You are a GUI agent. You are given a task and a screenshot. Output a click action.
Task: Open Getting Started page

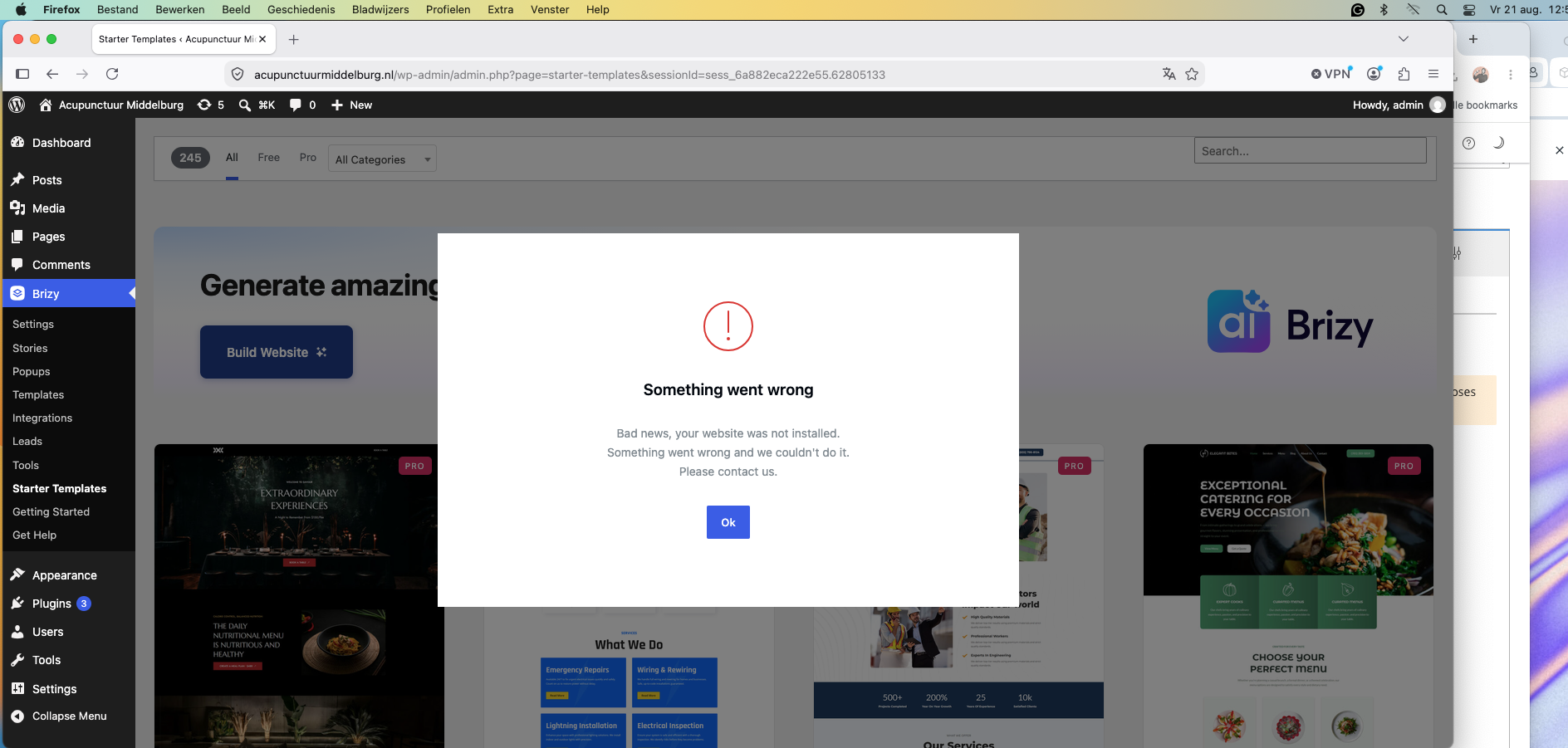coord(51,511)
